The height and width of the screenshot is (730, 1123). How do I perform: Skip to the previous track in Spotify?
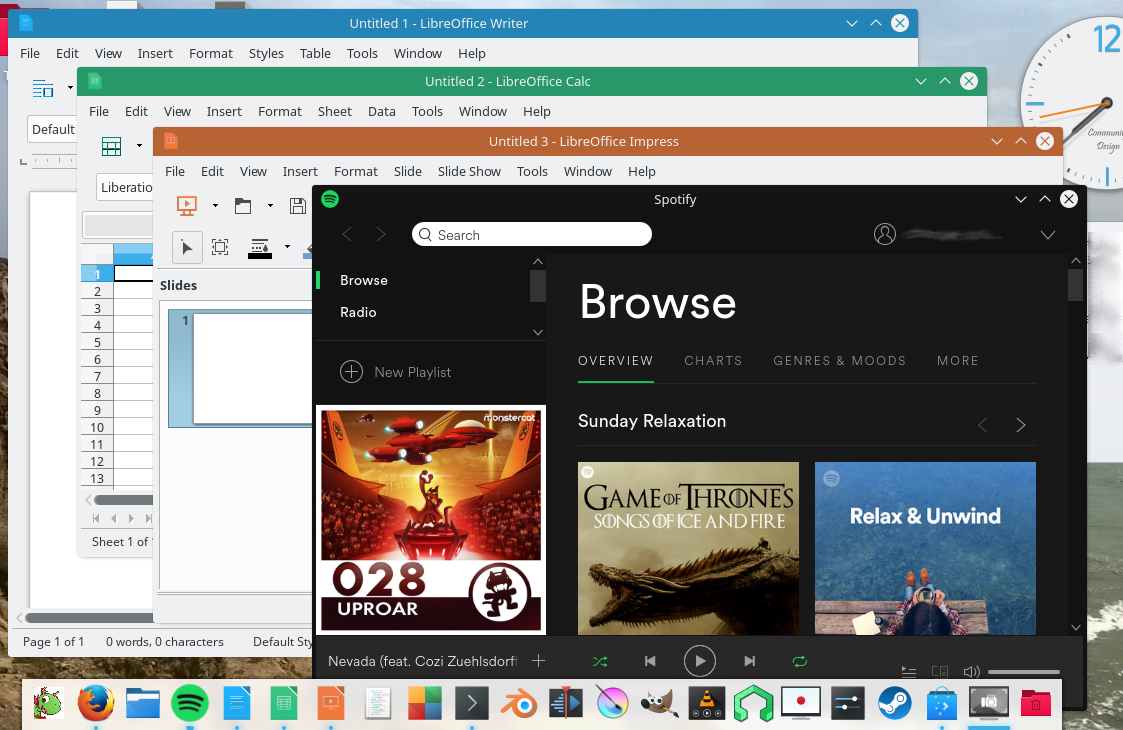(x=650, y=661)
